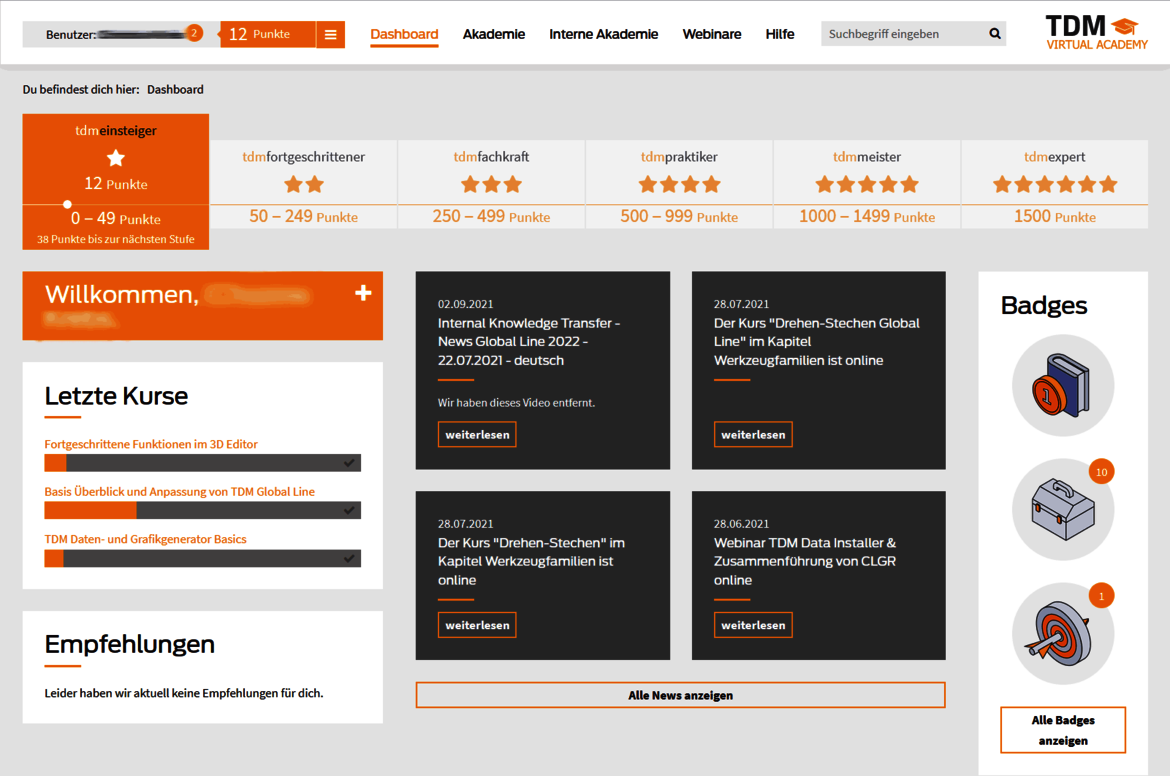Click checkmark on Fortgeschrittene Funktionen progress bar

(x=349, y=463)
